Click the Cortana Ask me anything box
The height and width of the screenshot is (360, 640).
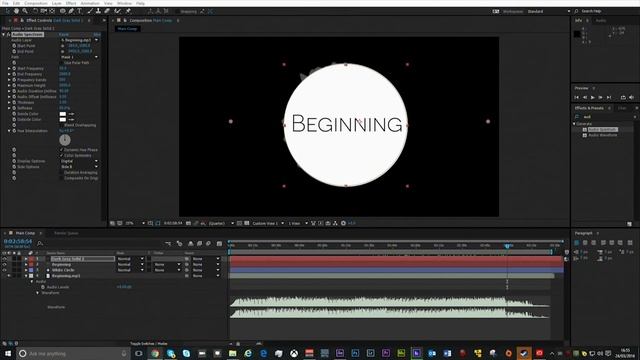pos(73,353)
